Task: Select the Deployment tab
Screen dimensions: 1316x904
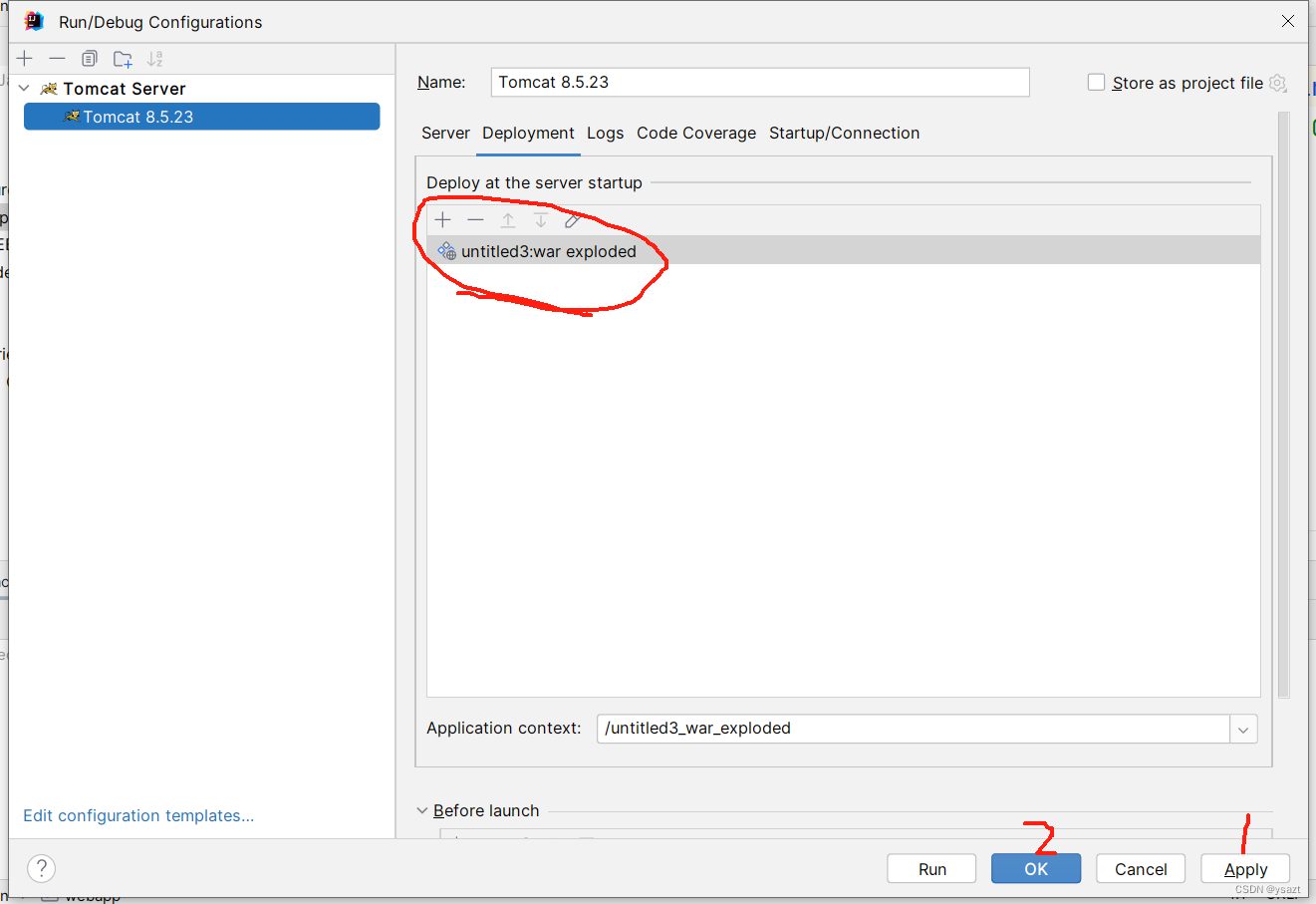Action: click(x=528, y=133)
